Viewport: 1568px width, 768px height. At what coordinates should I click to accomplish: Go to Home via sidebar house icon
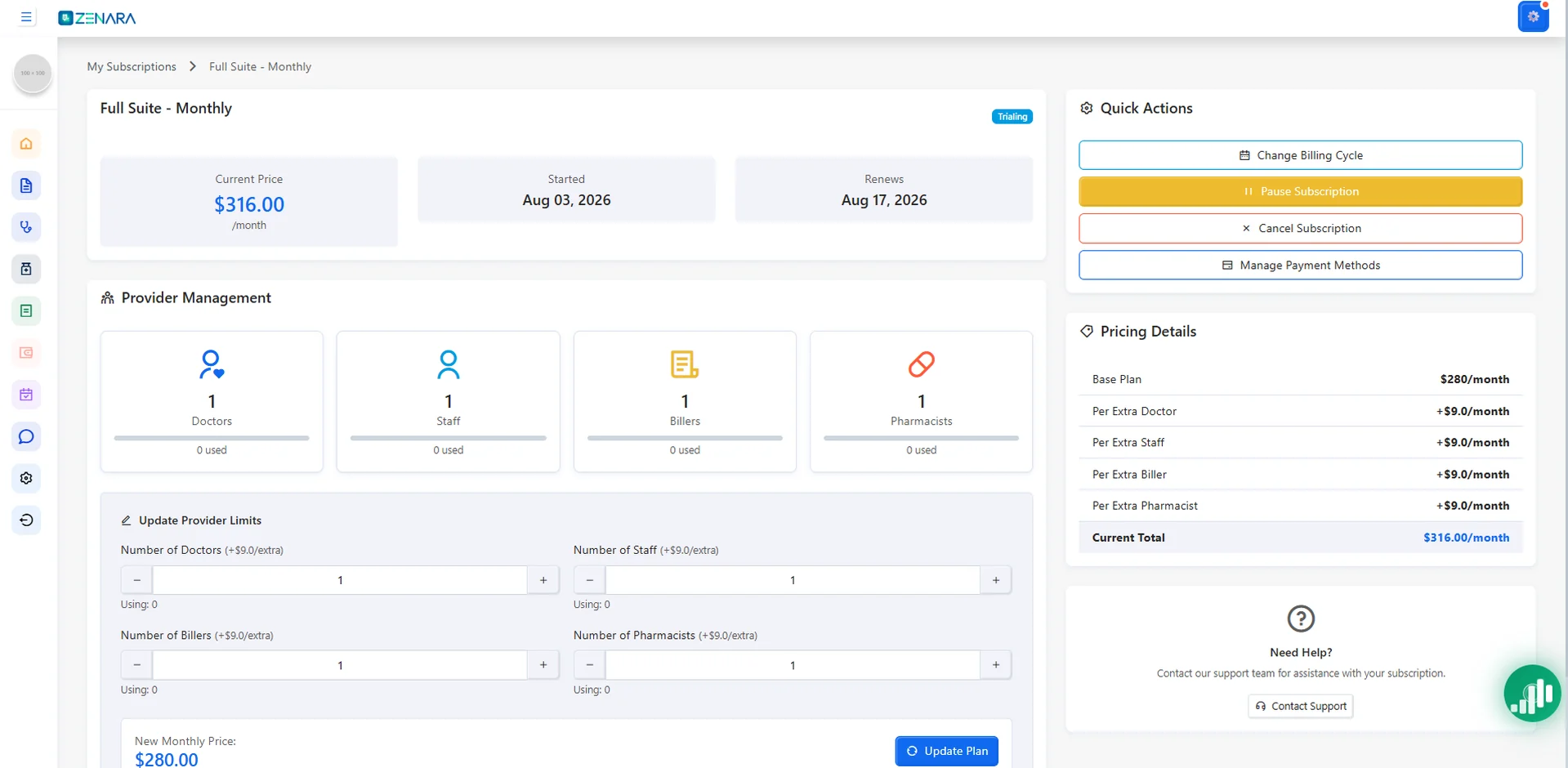(26, 144)
